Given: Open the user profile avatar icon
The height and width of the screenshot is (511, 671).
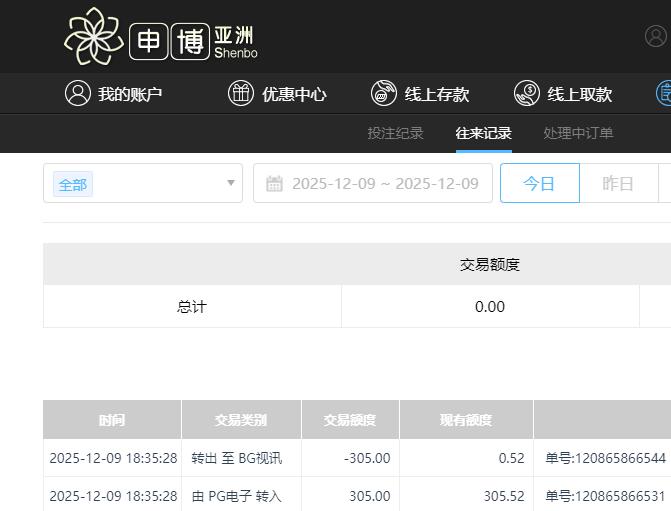Looking at the screenshot, I should pyautogui.click(x=656, y=36).
